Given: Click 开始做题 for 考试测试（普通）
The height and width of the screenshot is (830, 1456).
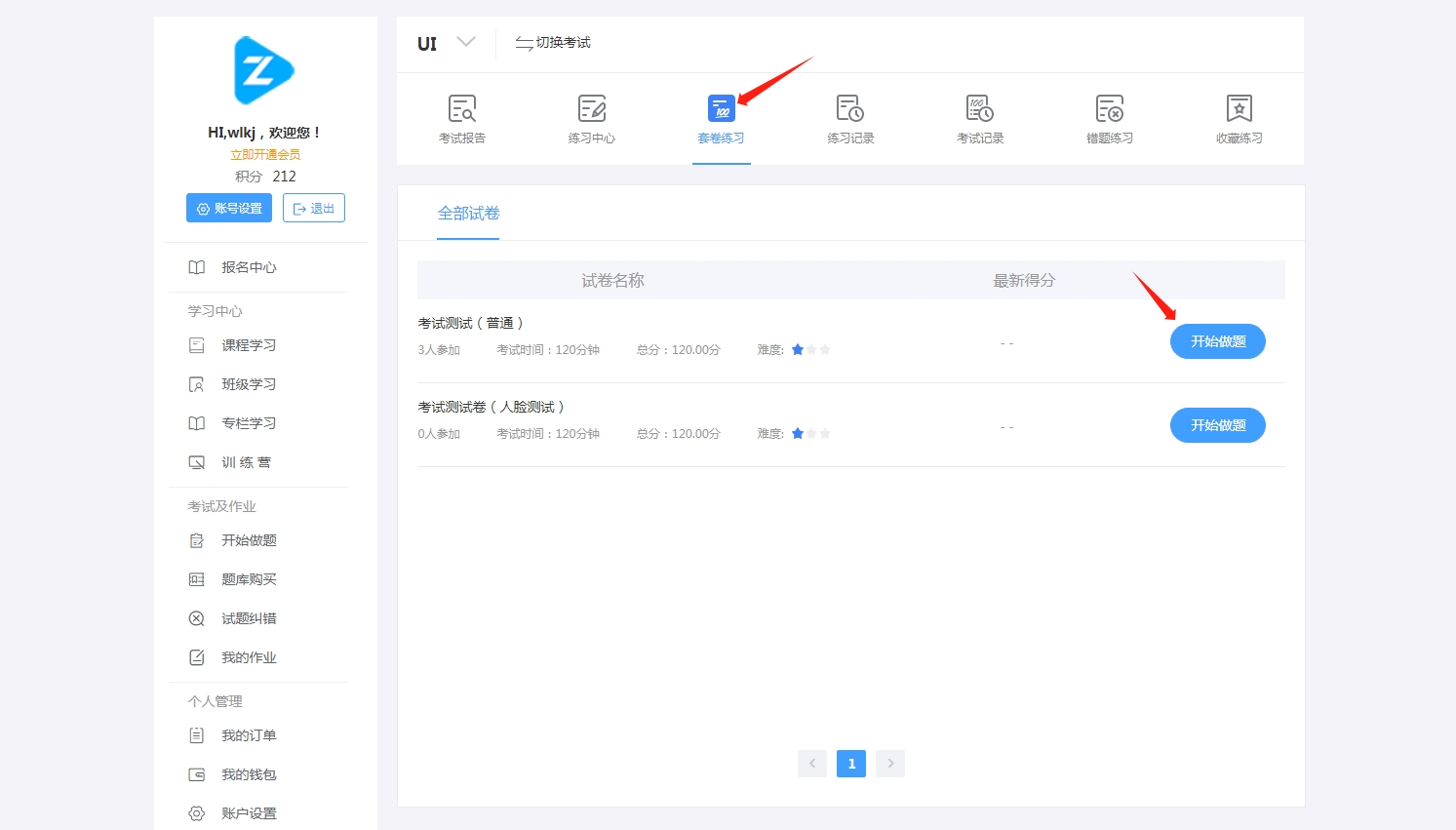Looking at the screenshot, I should (1218, 341).
